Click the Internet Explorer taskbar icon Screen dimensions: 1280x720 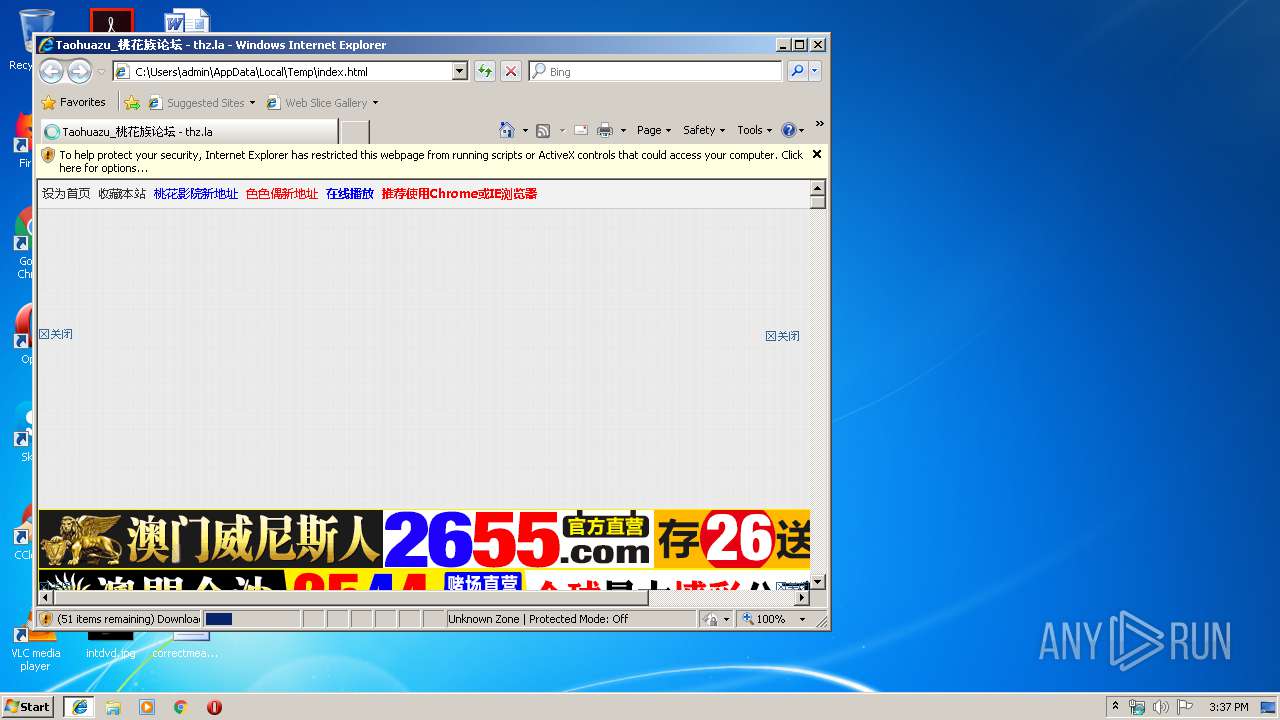point(79,707)
